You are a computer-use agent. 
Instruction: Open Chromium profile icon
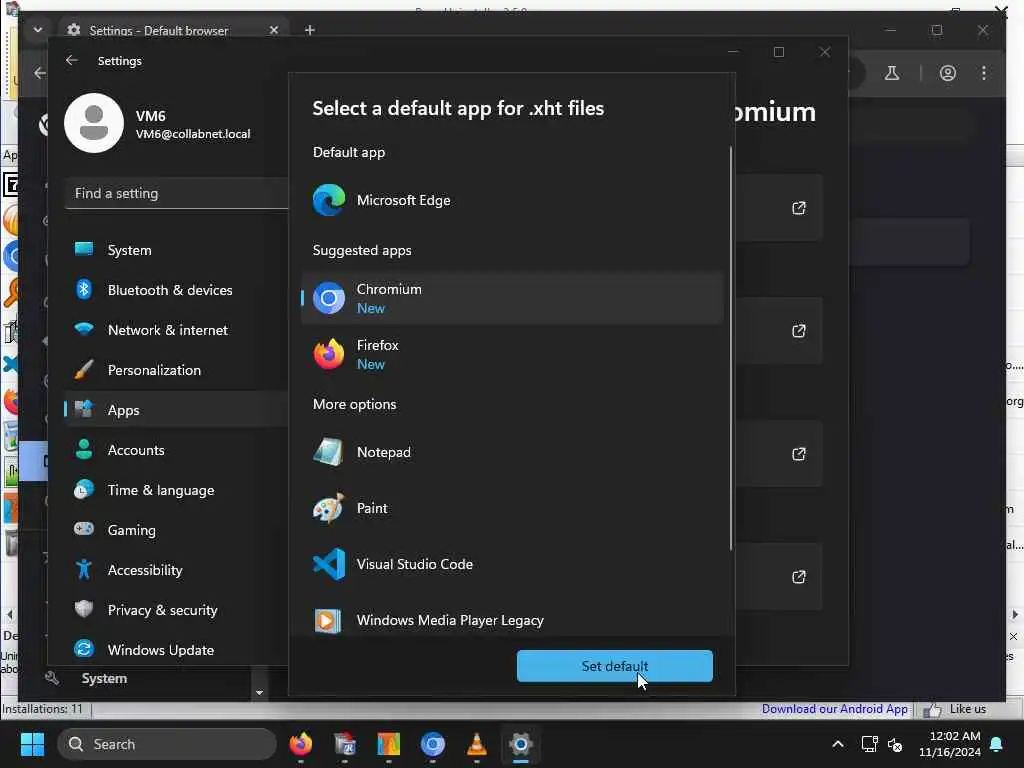coord(948,73)
